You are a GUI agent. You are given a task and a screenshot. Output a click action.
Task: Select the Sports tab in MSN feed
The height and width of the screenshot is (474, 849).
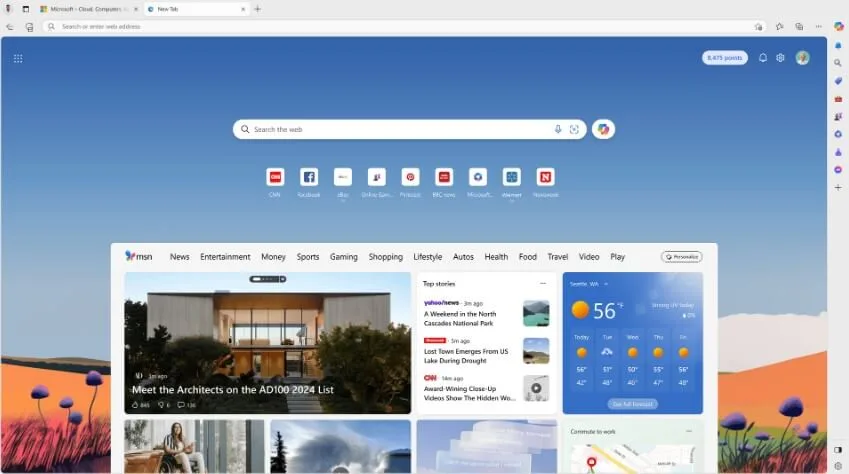(x=308, y=257)
